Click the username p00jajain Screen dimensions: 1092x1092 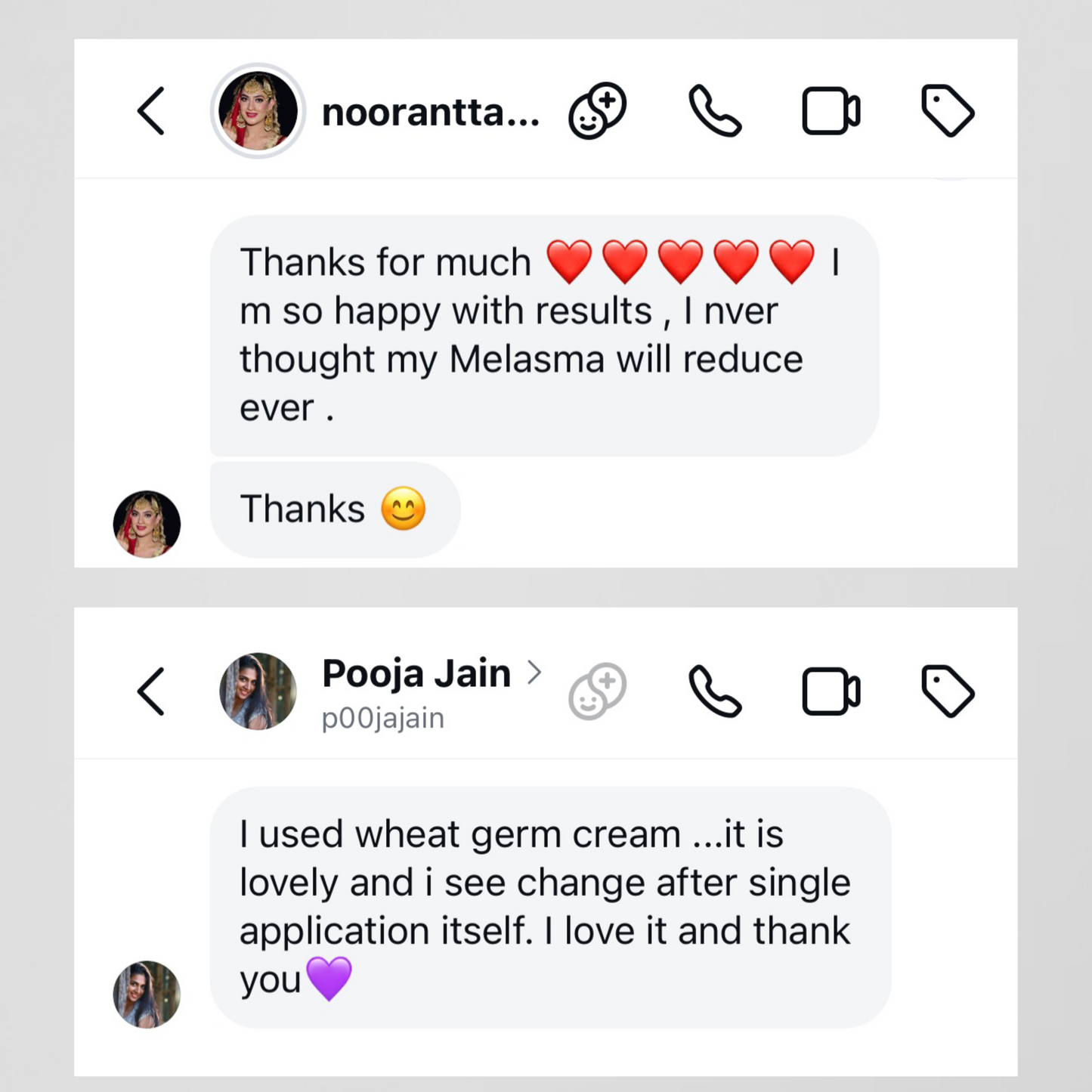[x=382, y=717]
